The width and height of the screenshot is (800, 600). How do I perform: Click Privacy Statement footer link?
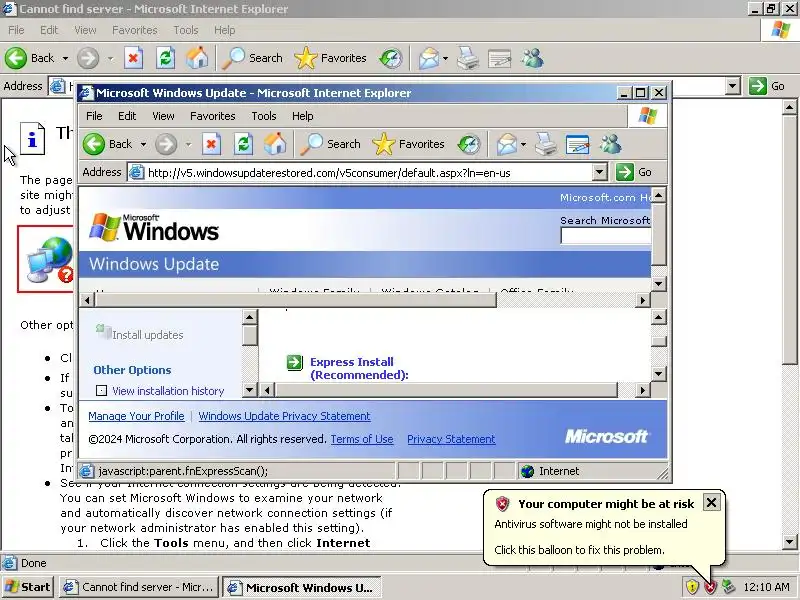451,439
